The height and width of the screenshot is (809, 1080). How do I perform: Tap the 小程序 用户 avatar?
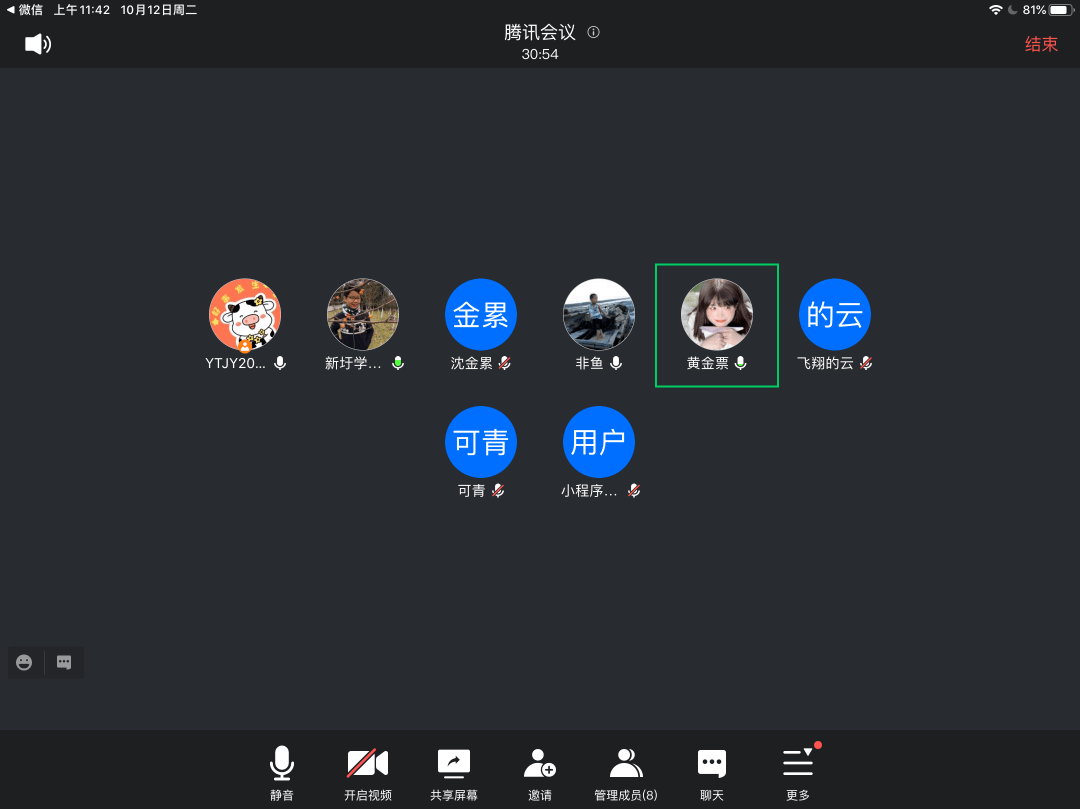pyautogui.click(x=598, y=442)
